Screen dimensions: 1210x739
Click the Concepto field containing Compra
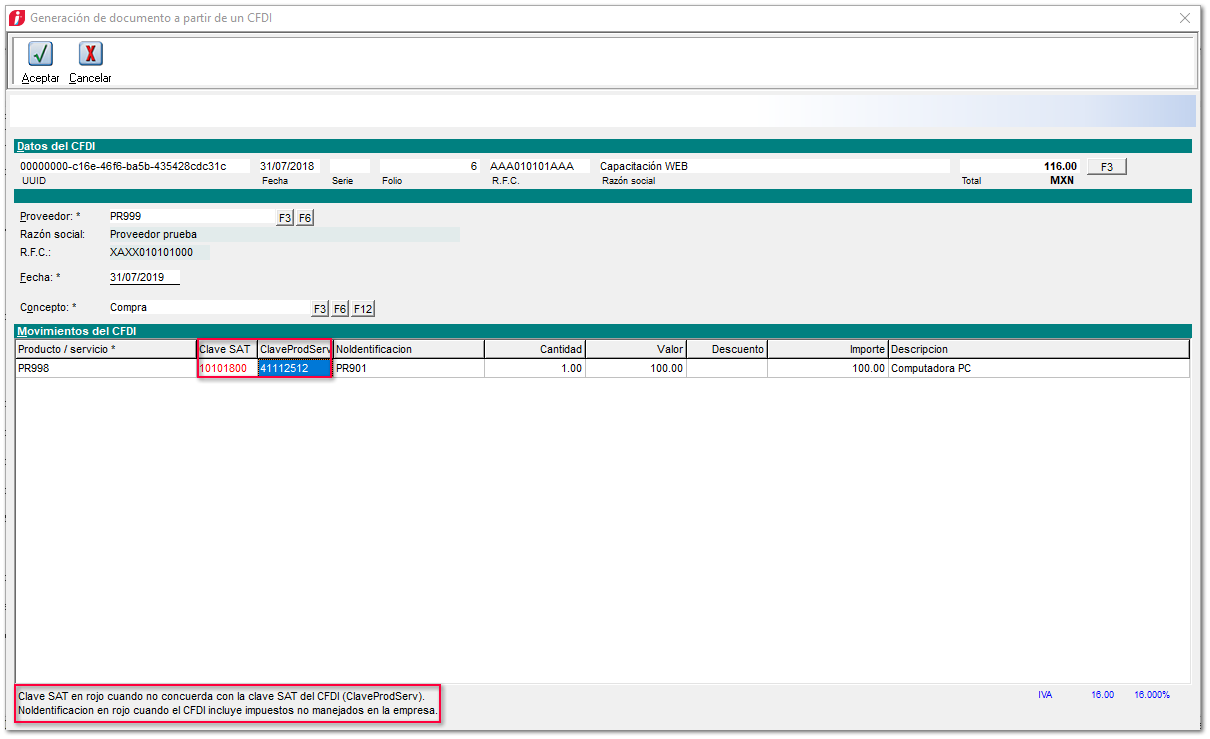[x=209, y=308]
